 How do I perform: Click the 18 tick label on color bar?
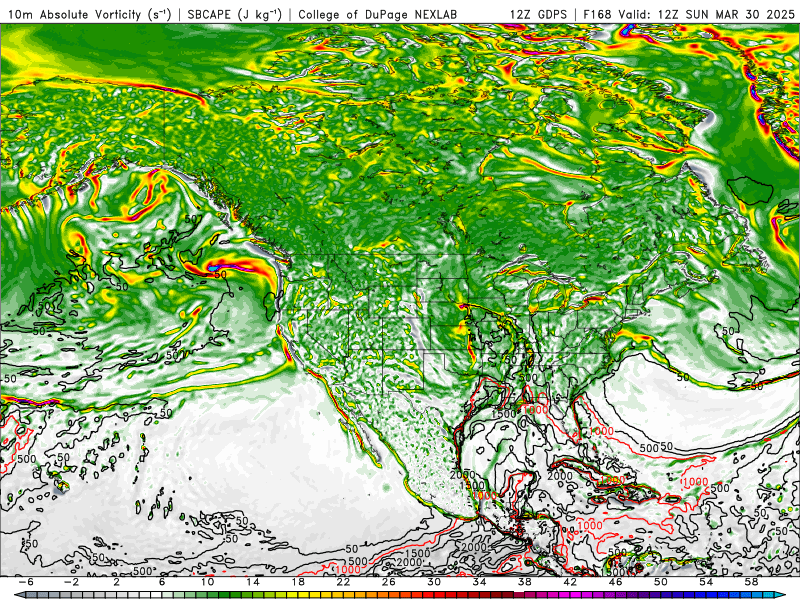[x=298, y=582]
